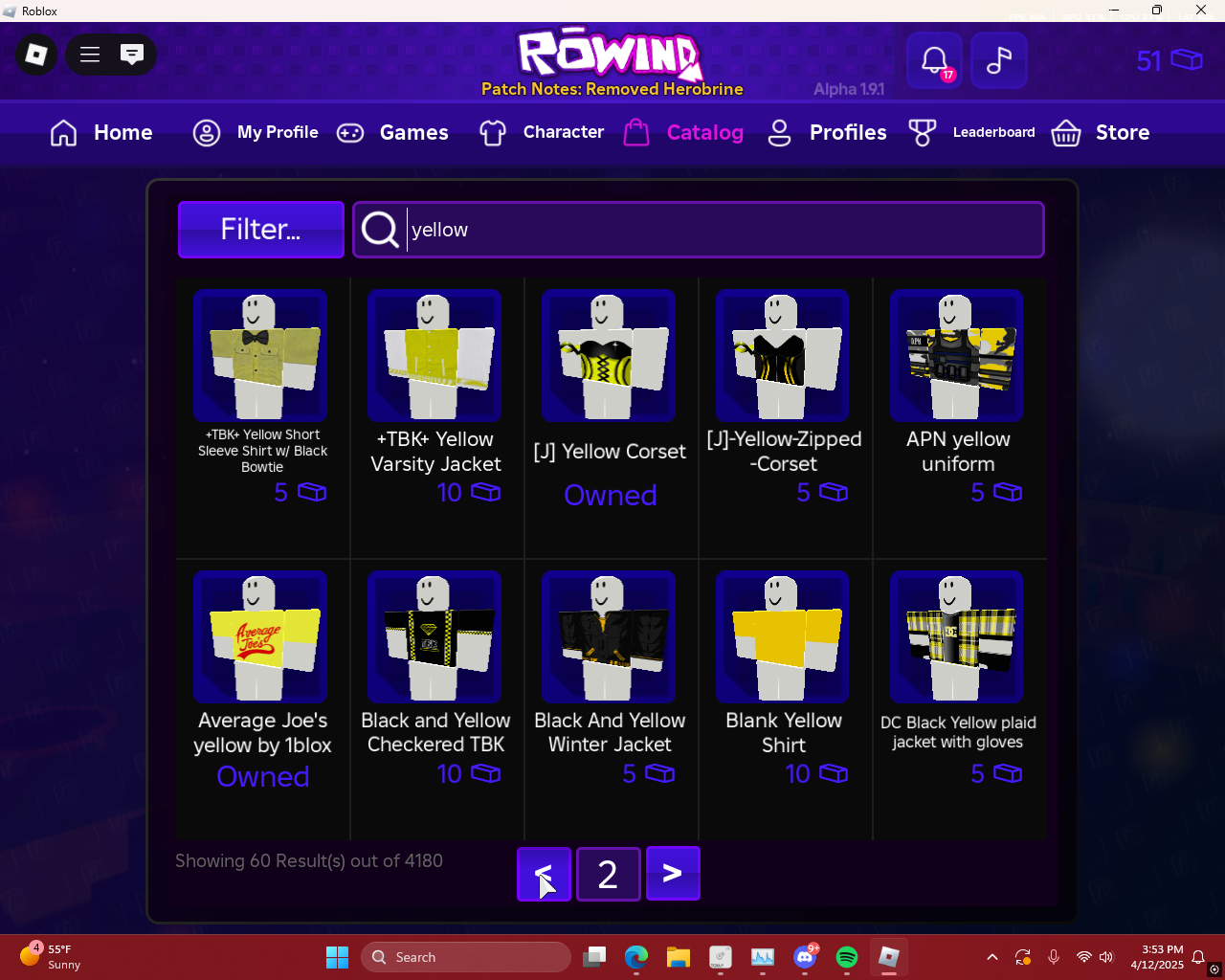Open the Profiles tab
Image resolution: width=1225 pixels, height=980 pixels.
coord(827,132)
